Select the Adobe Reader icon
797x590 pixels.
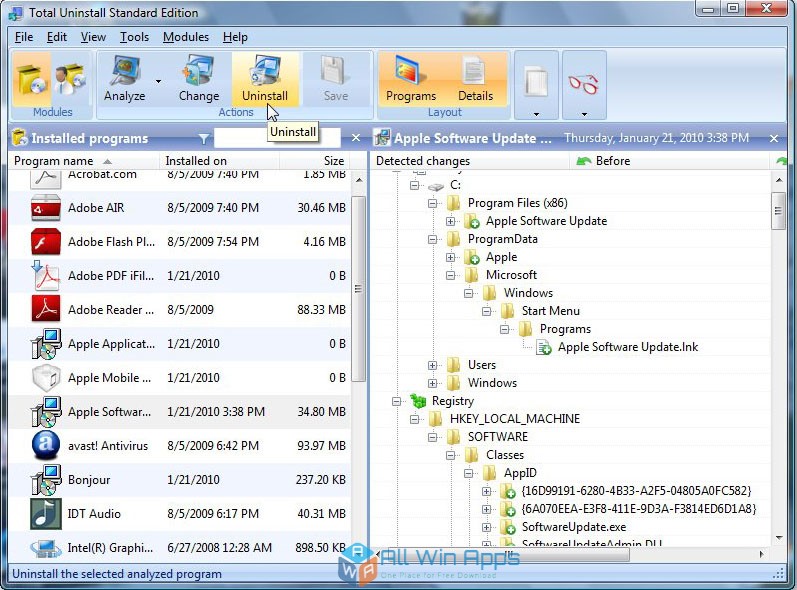(x=46, y=309)
